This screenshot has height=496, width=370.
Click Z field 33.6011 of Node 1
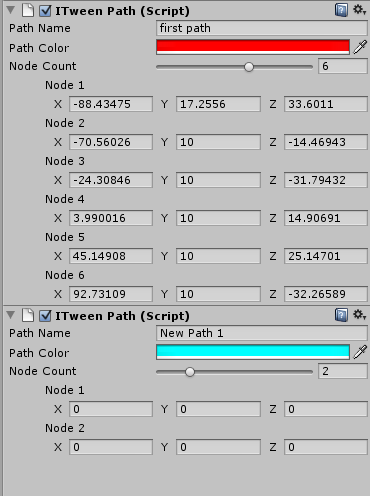326,104
